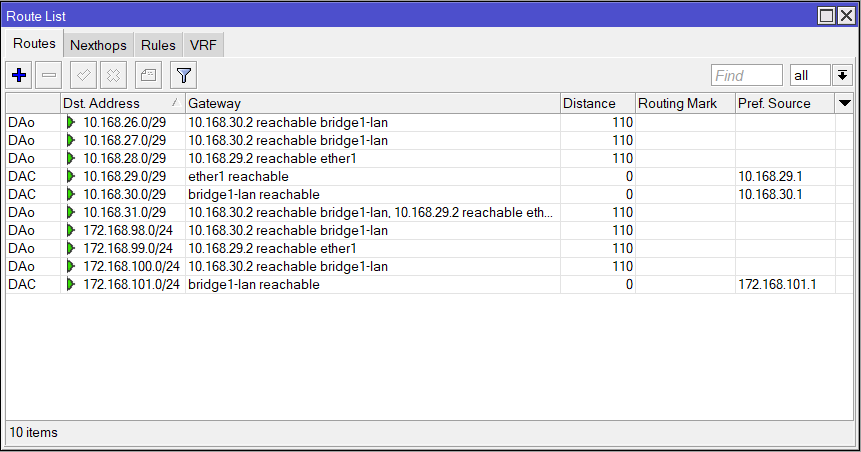
Task: Open the Rules tab
Action: coord(158,45)
